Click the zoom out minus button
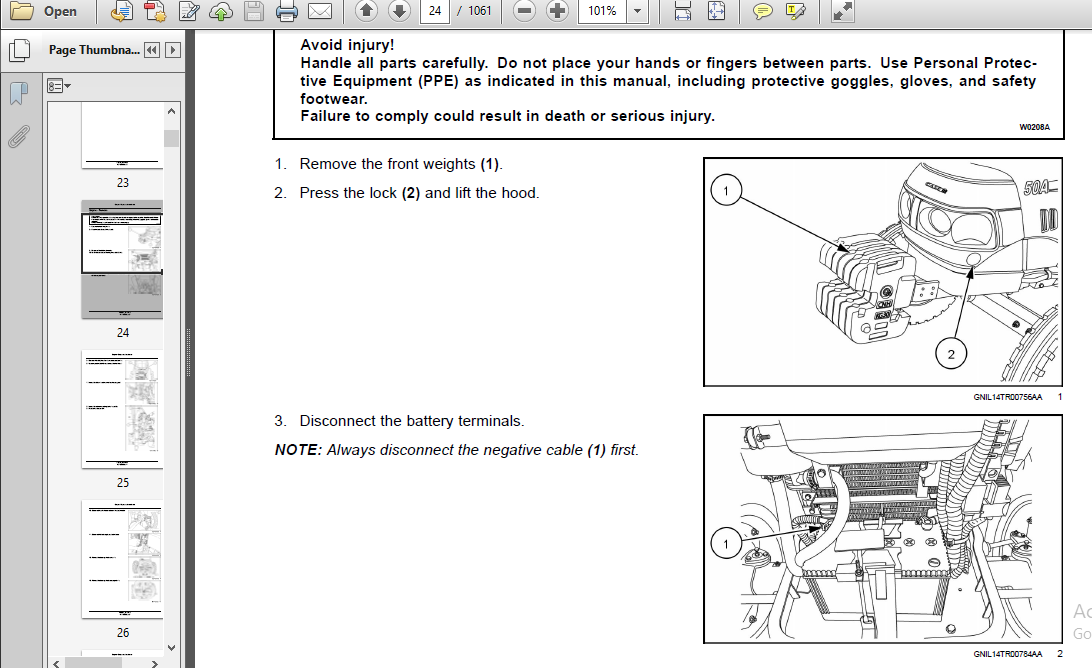Image resolution: width=1092 pixels, height=668 pixels. pos(524,11)
